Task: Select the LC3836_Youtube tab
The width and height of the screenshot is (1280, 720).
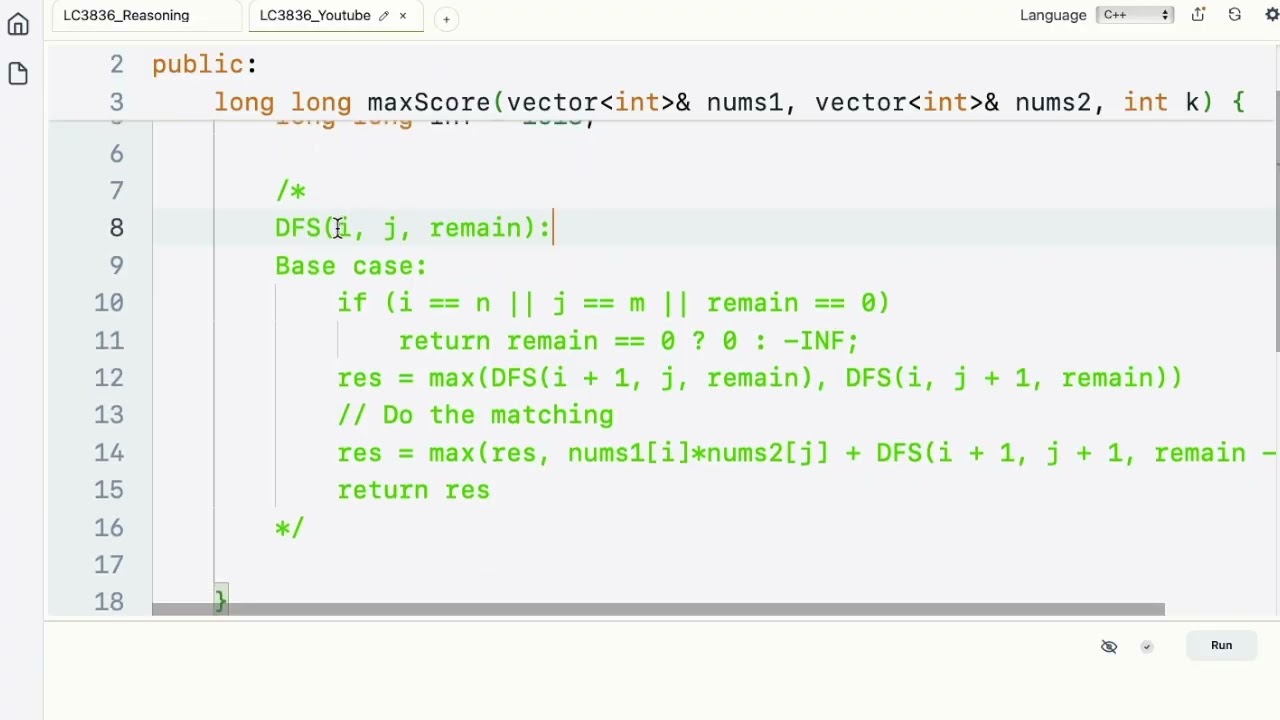Action: click(x=315, y=16)
